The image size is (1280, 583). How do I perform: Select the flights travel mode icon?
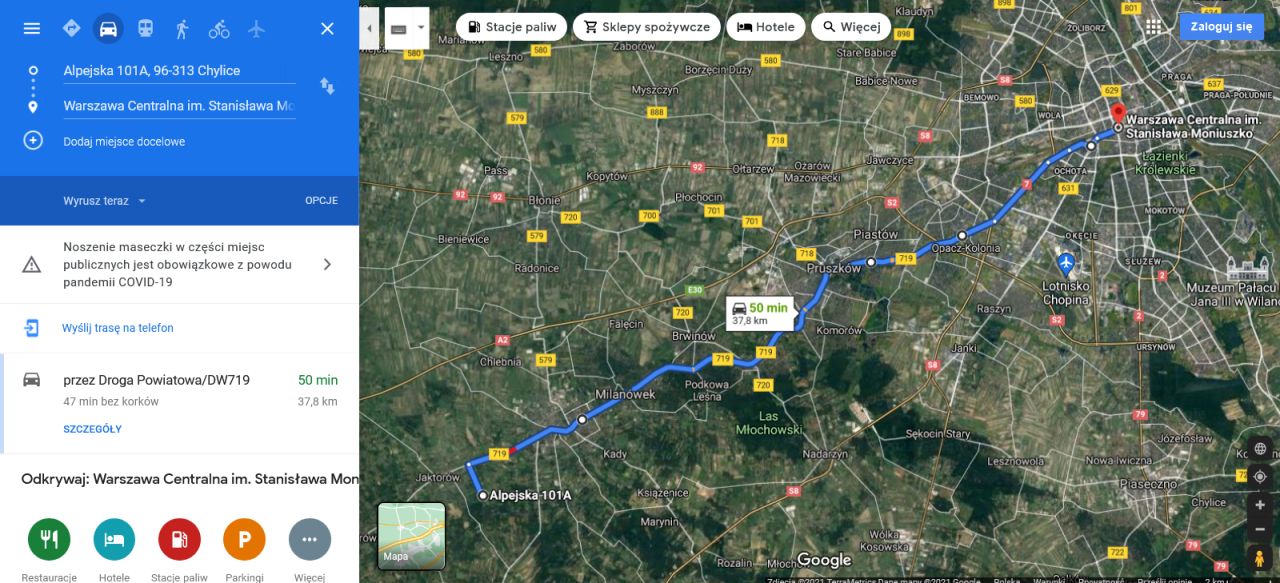[x=256, y=28]
